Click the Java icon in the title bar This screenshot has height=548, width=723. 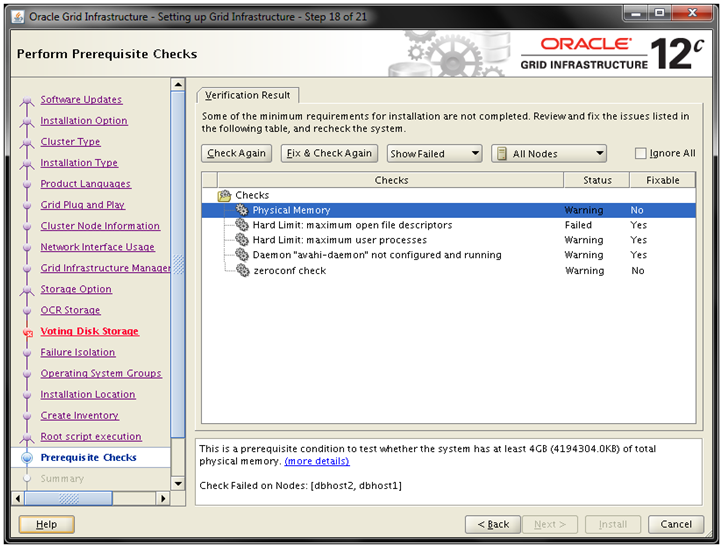[x=18, y=17]
